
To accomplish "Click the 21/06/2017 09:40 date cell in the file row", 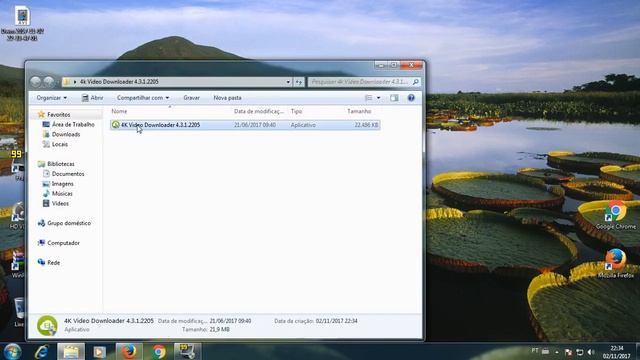I will tap(255, 125).
